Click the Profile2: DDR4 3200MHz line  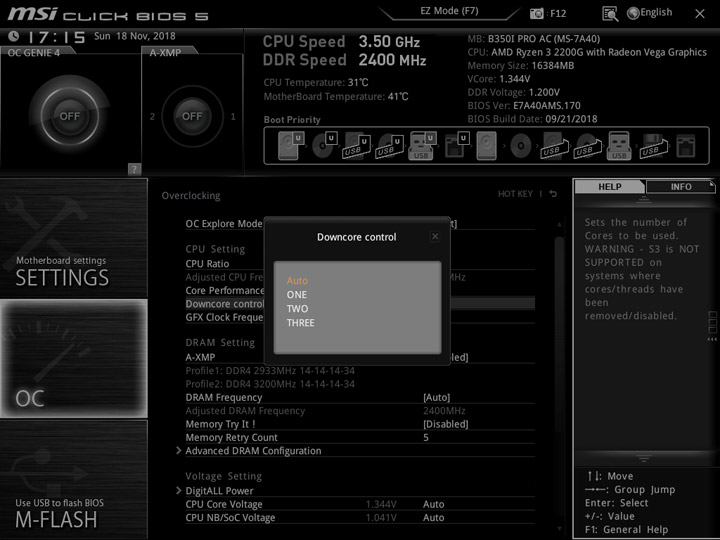click(270, 384)
